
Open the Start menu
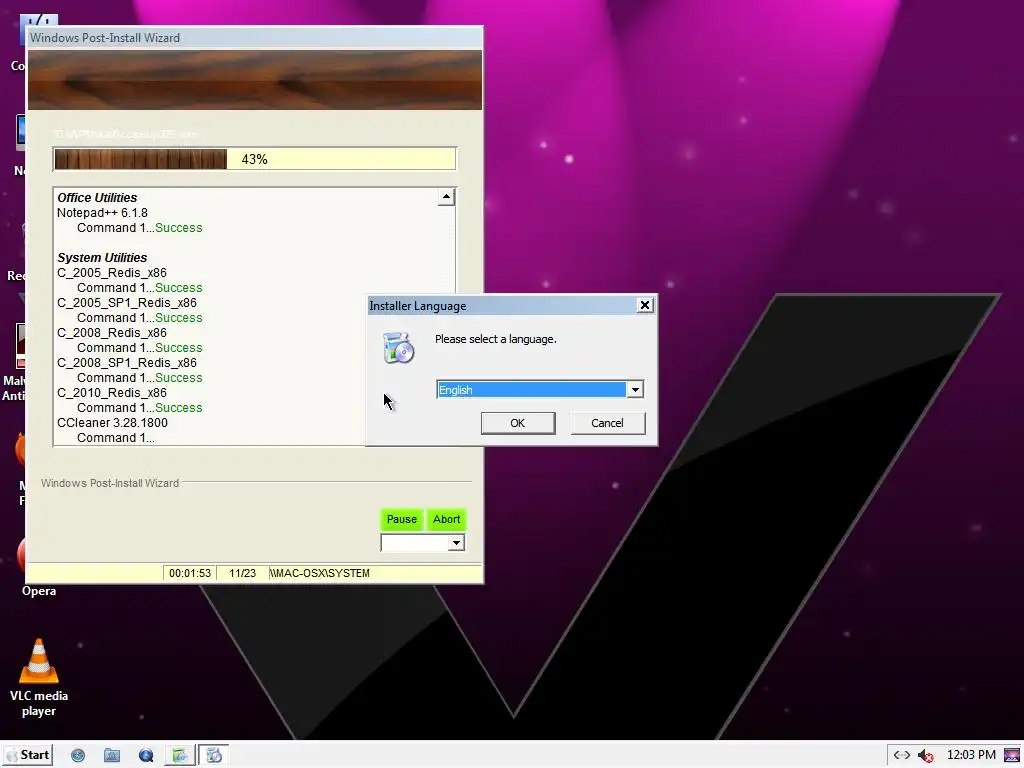pos(27,755)
